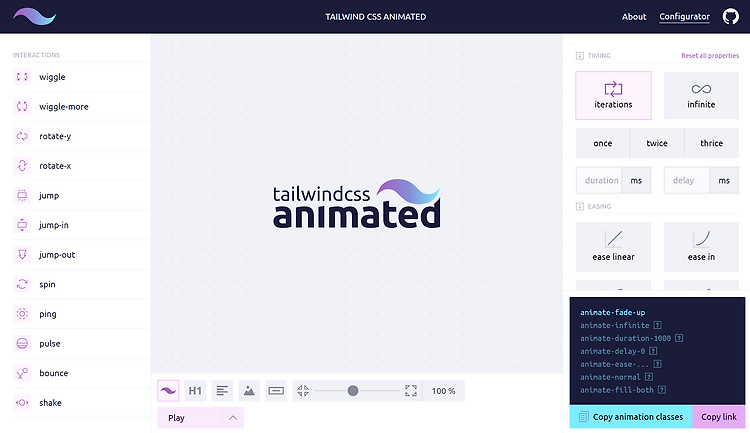Open help for animate-duration-1000 class
The image size is (750, 433).
(679, 338)
